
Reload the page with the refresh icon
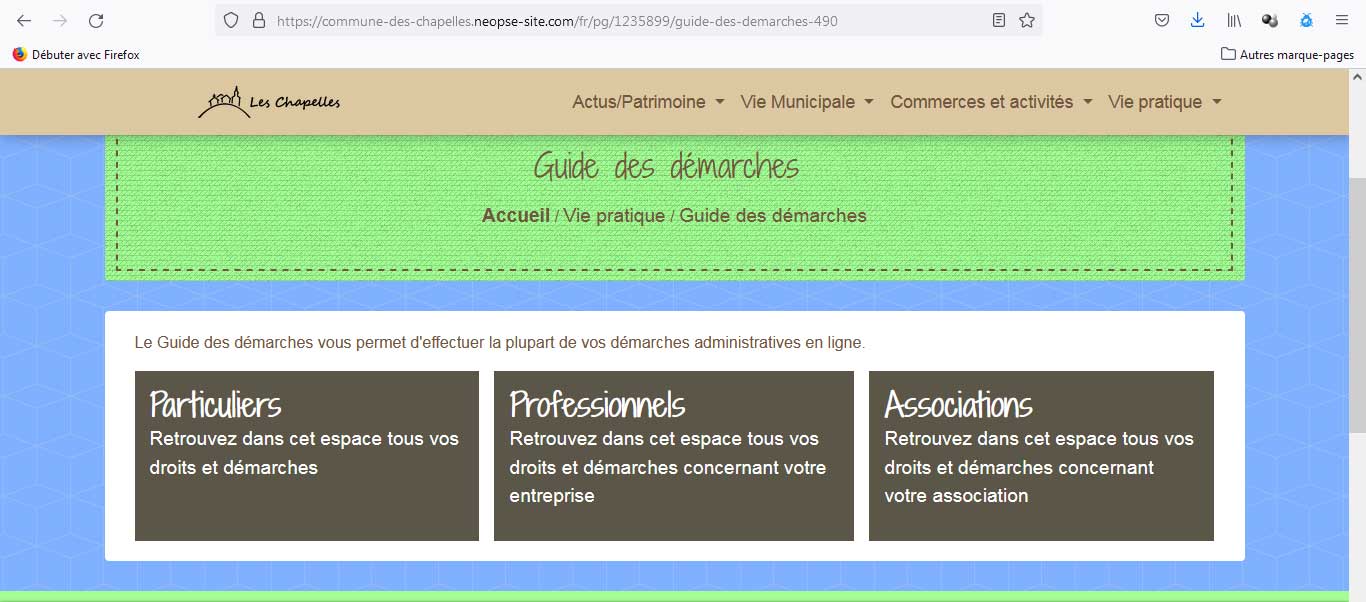(96, 20)
